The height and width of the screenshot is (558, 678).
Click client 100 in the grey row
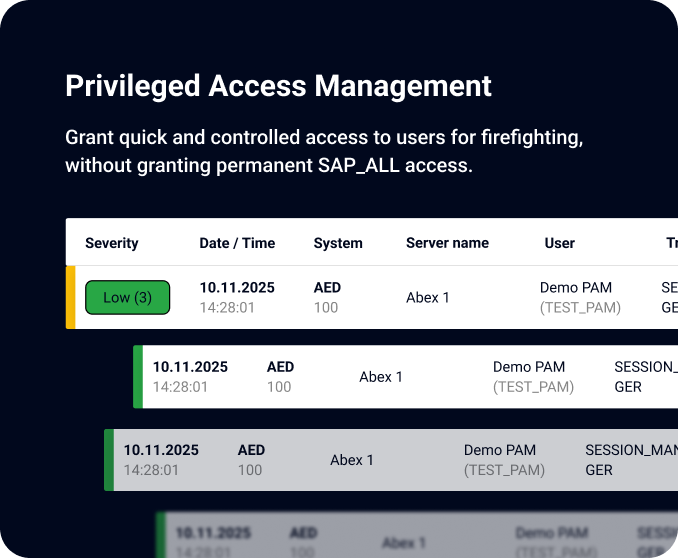pyautogui.click(x=250, y=470)
